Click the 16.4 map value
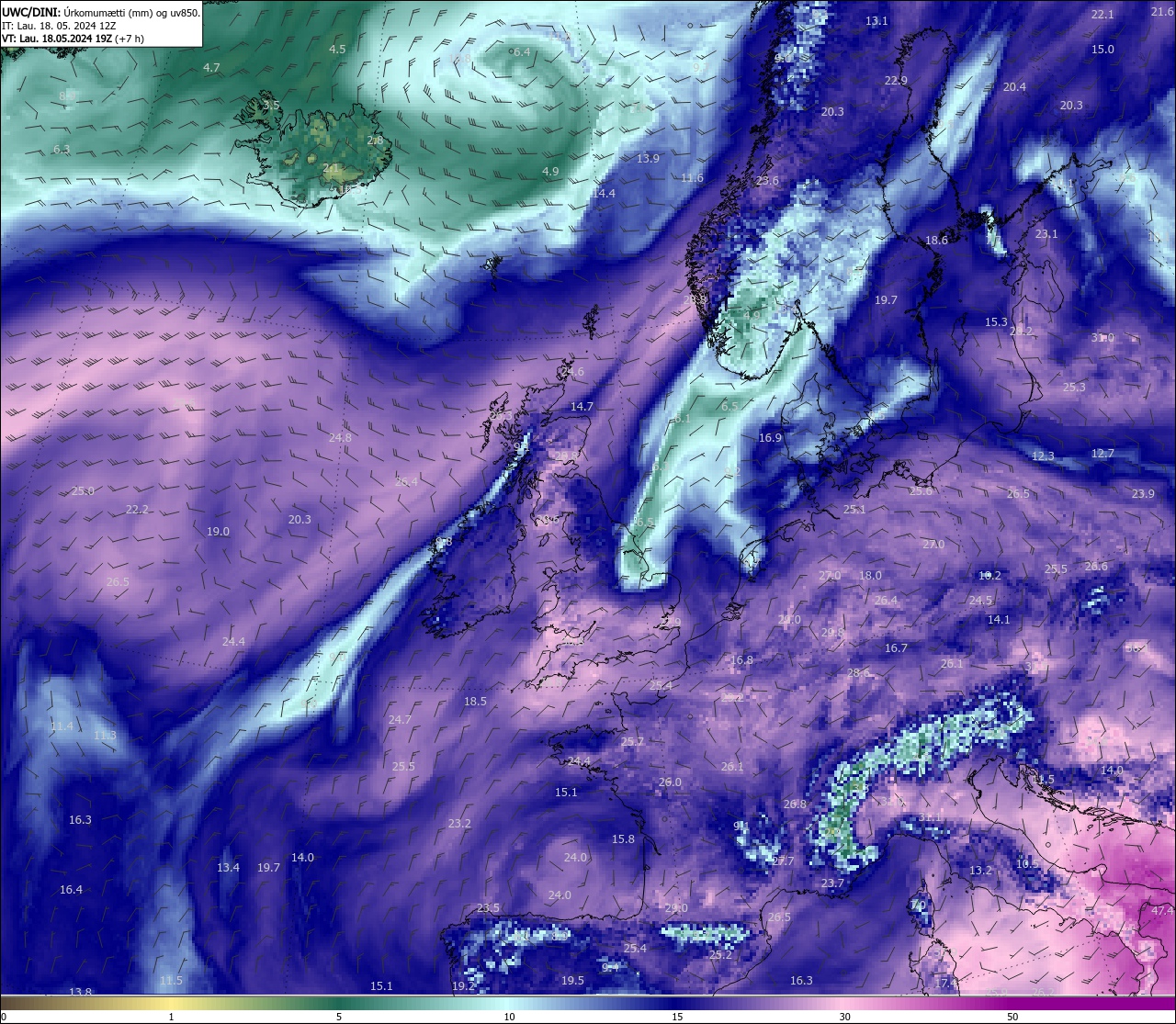Viewport: 1176px width, 1024px height. click(x=71, y=890)
